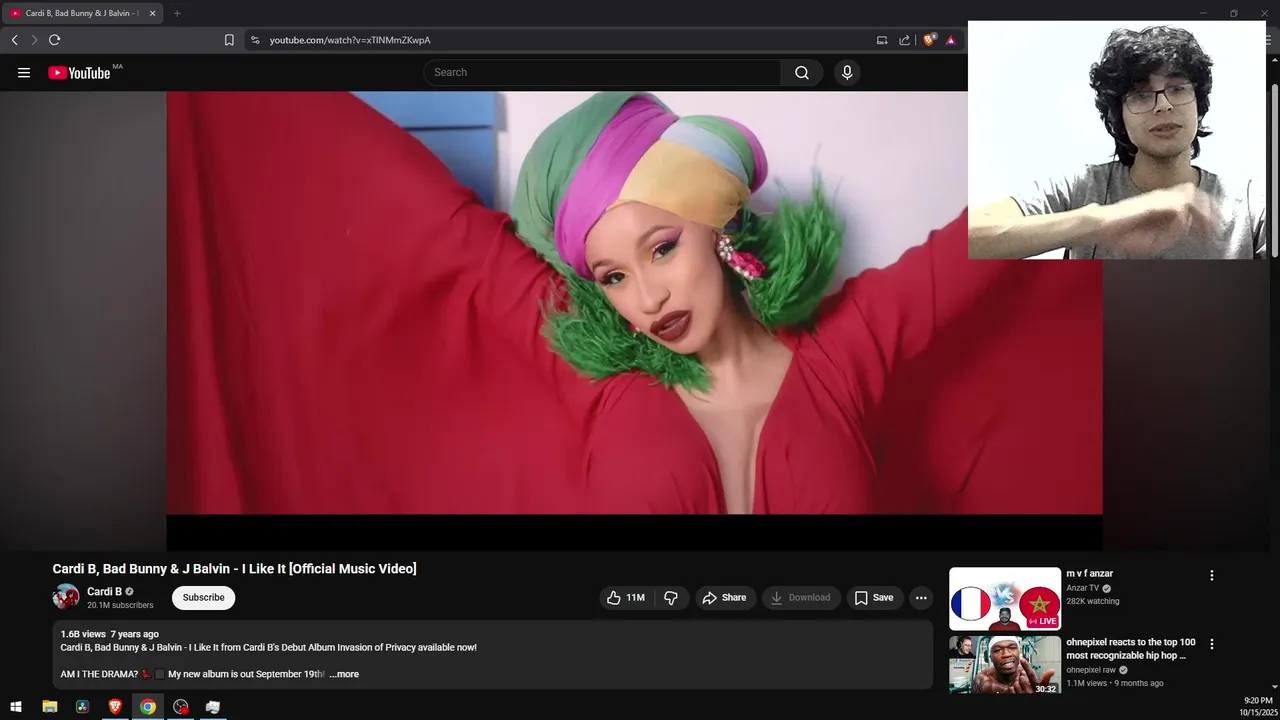Screen dimensions: 1280x720
Task: Open the ohnepixel reacts video thumbnail
Action: click(1005, 665)
